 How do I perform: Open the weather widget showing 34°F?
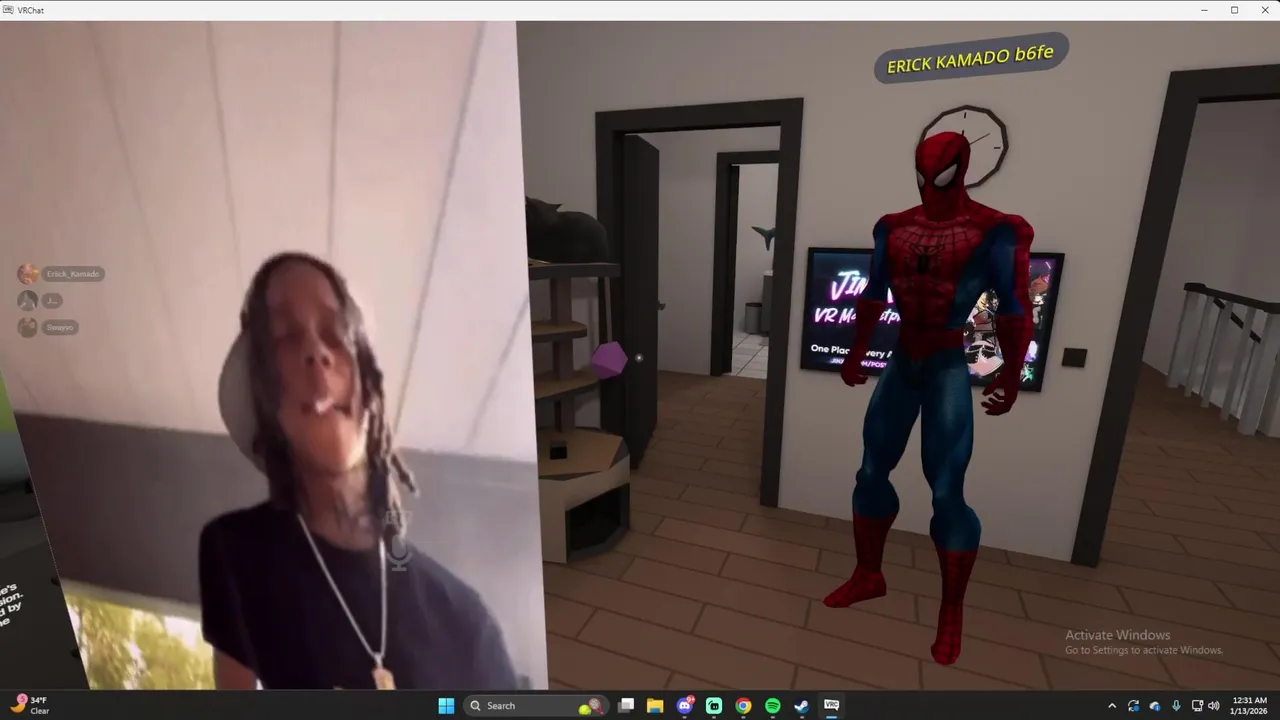[29, 705]
